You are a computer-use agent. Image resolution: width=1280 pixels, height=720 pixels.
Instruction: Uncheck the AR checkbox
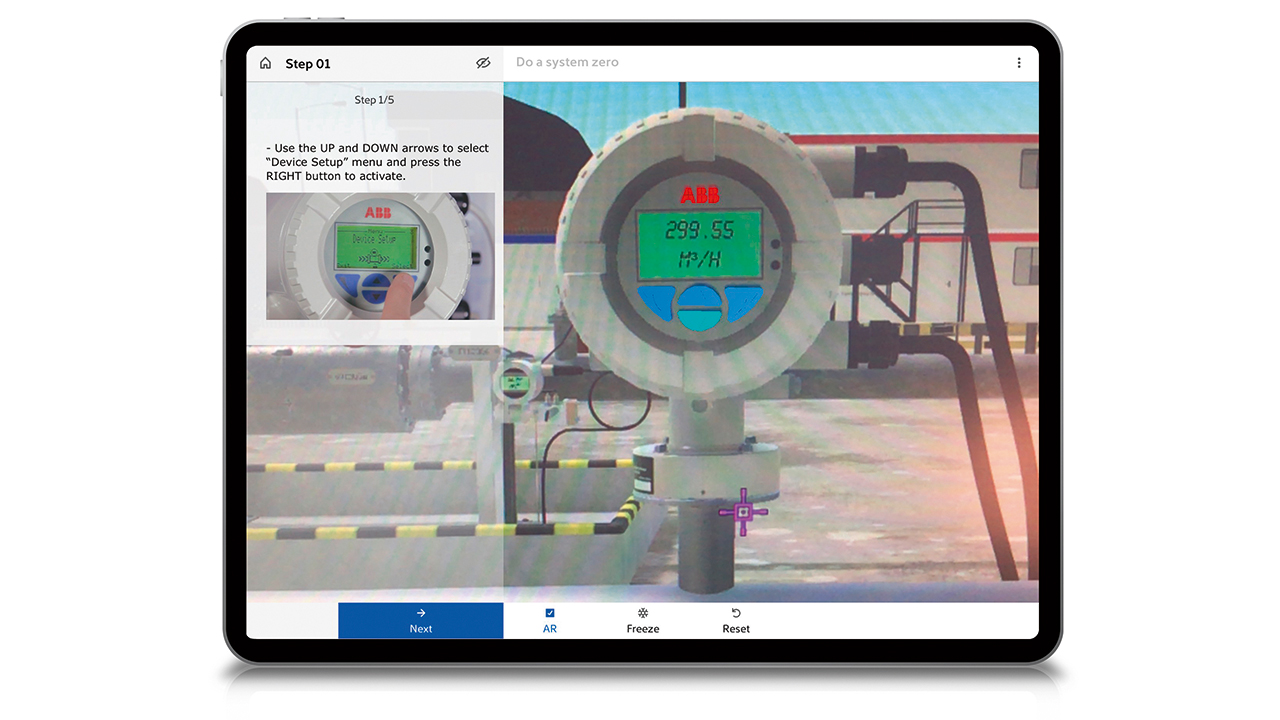click(550, 613)
